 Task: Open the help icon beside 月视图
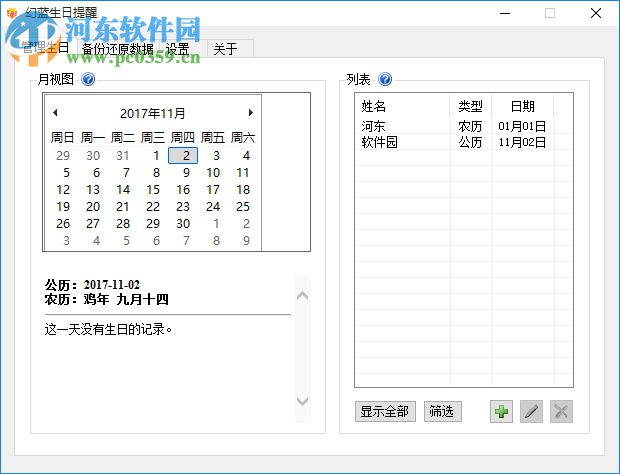88,79
